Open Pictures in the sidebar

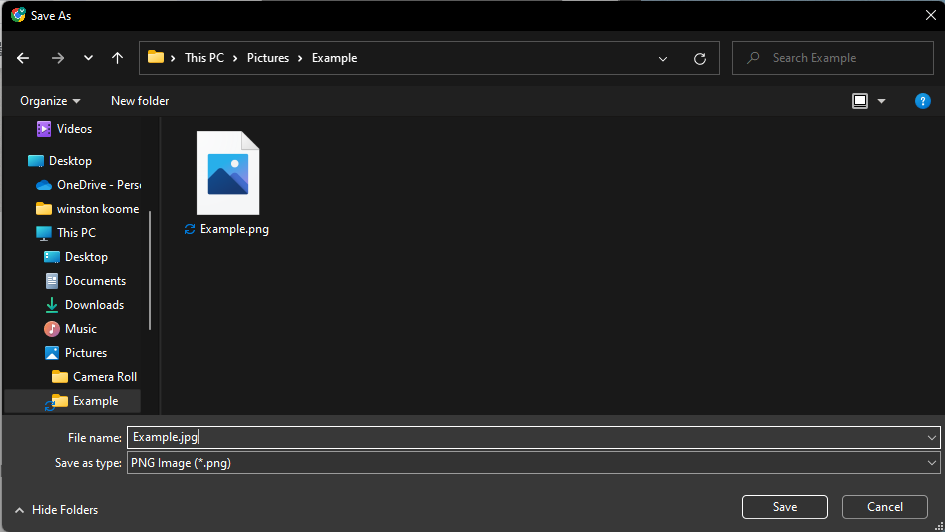tap(86, 353)
